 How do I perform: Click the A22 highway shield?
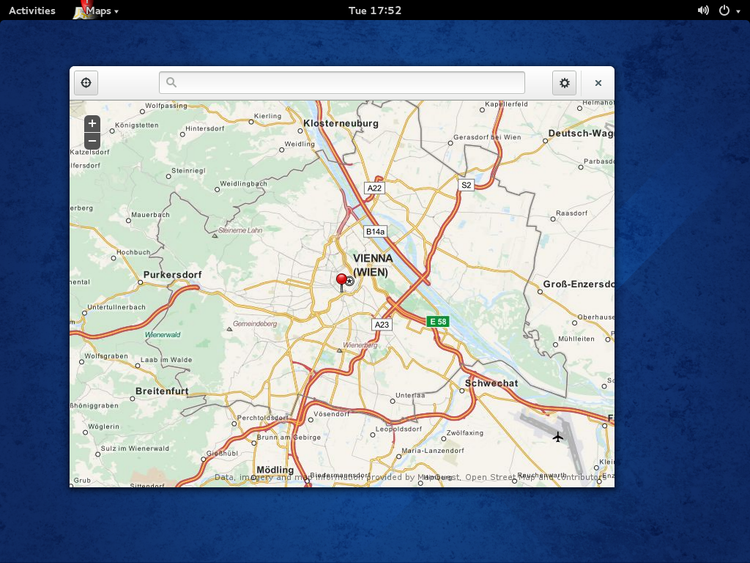click(374, 188)
